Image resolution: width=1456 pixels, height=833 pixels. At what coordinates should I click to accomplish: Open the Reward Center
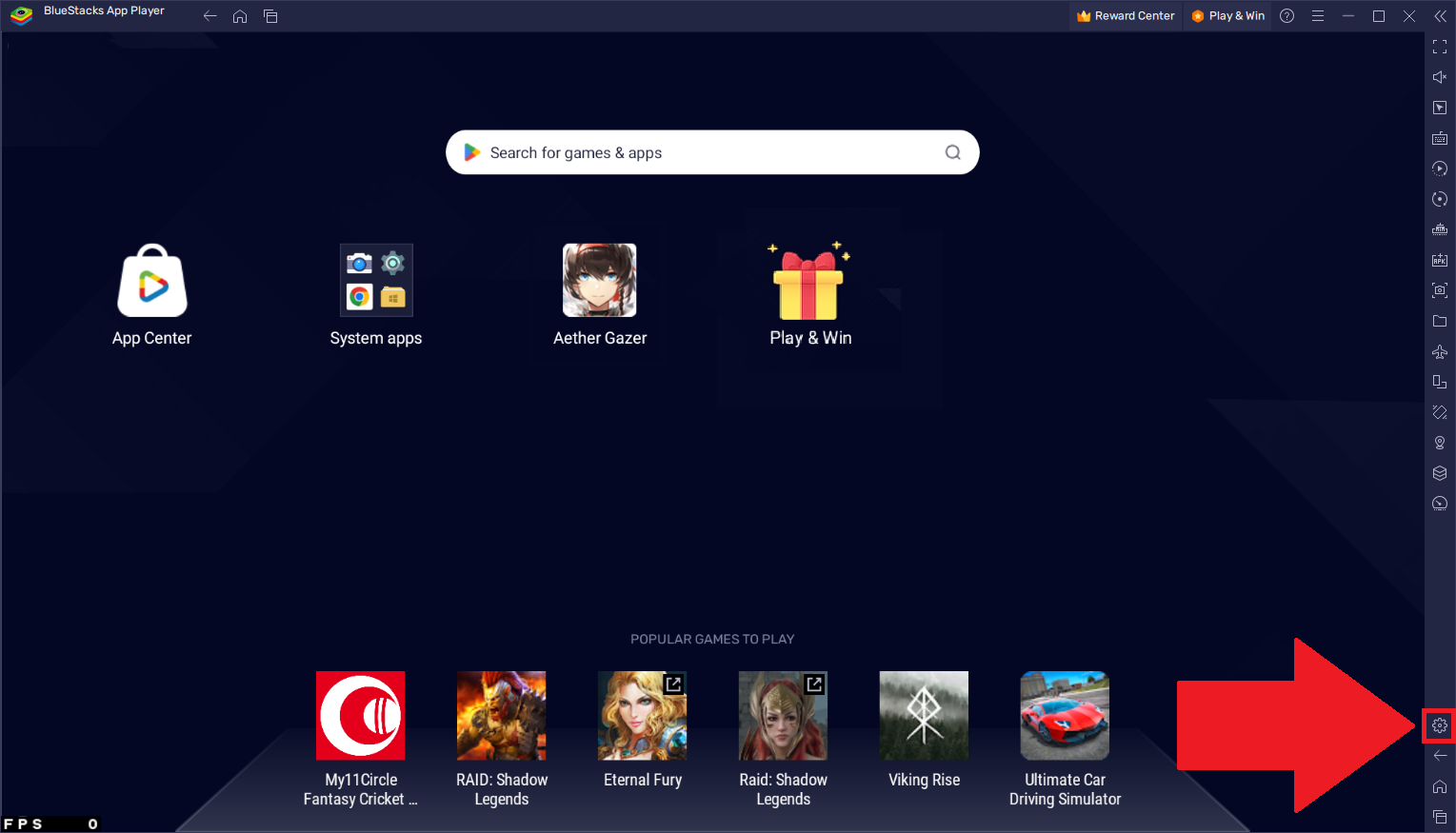click(1126, 16)
